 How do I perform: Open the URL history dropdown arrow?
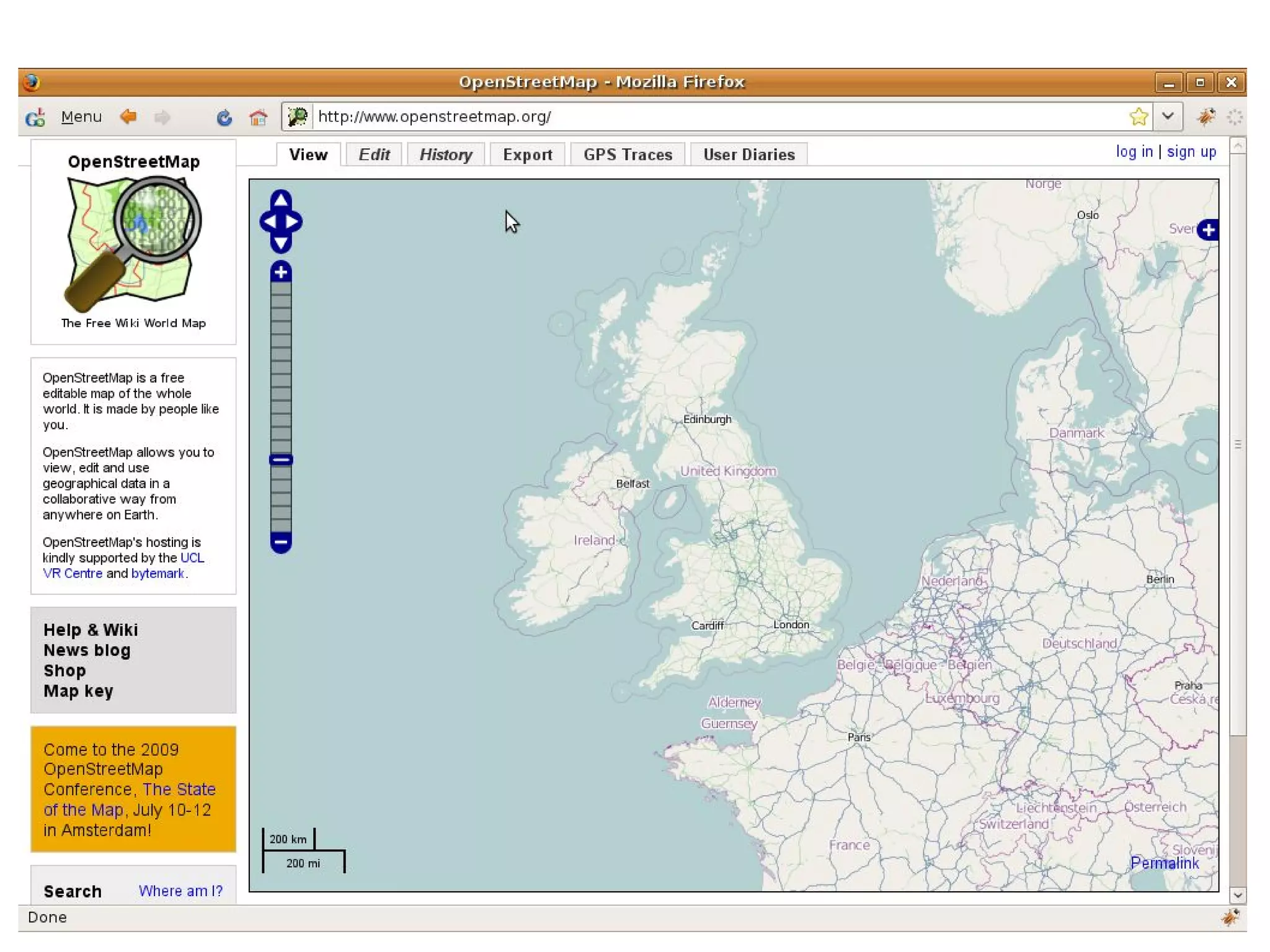[1168, 117]
